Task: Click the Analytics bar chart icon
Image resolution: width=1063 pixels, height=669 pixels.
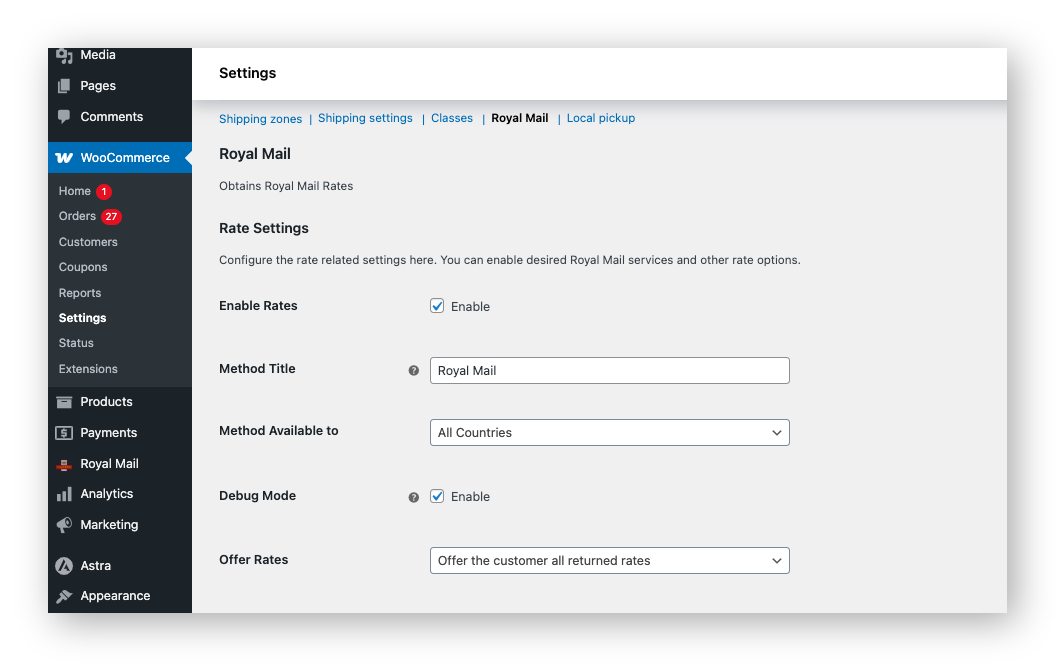Action: pos(64,495)
